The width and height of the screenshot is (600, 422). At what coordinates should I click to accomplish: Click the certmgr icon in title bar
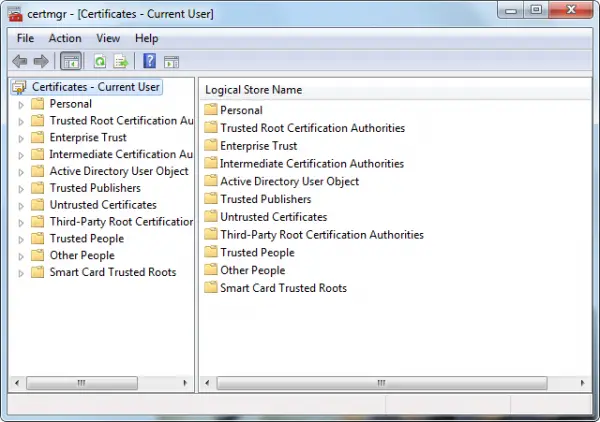click(x=15, y=14)
